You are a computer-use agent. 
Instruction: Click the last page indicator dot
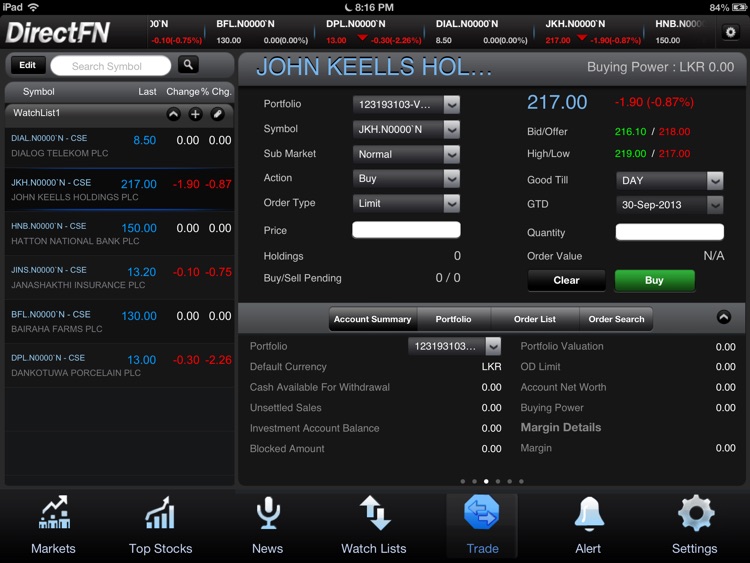tap(521, 481)
